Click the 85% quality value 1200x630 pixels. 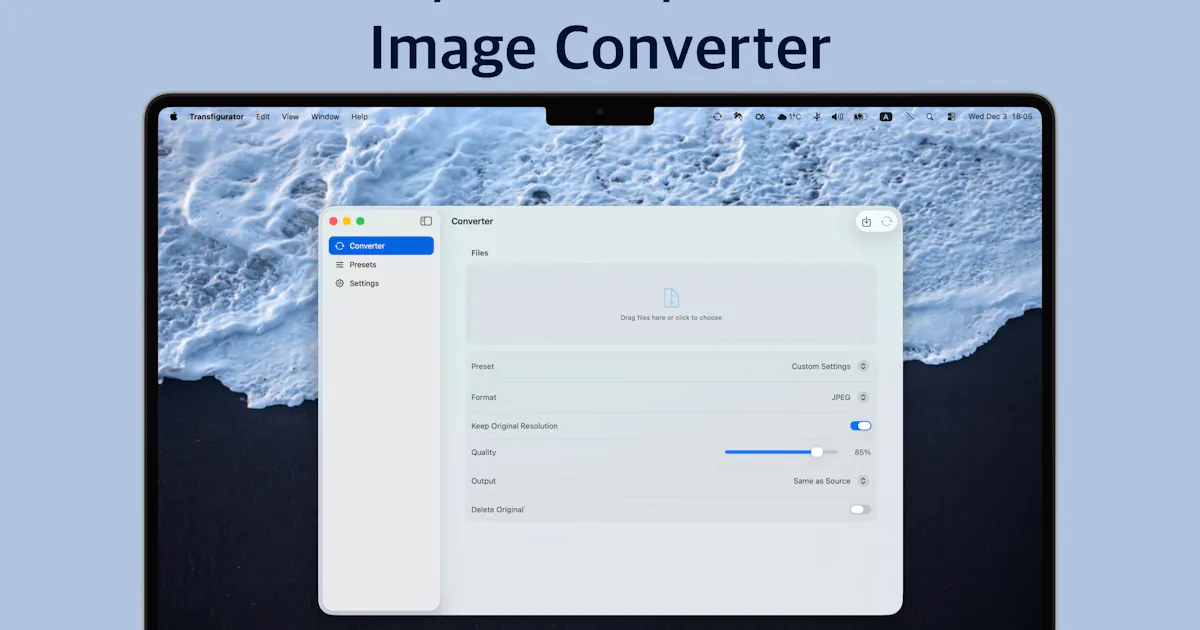862,453
